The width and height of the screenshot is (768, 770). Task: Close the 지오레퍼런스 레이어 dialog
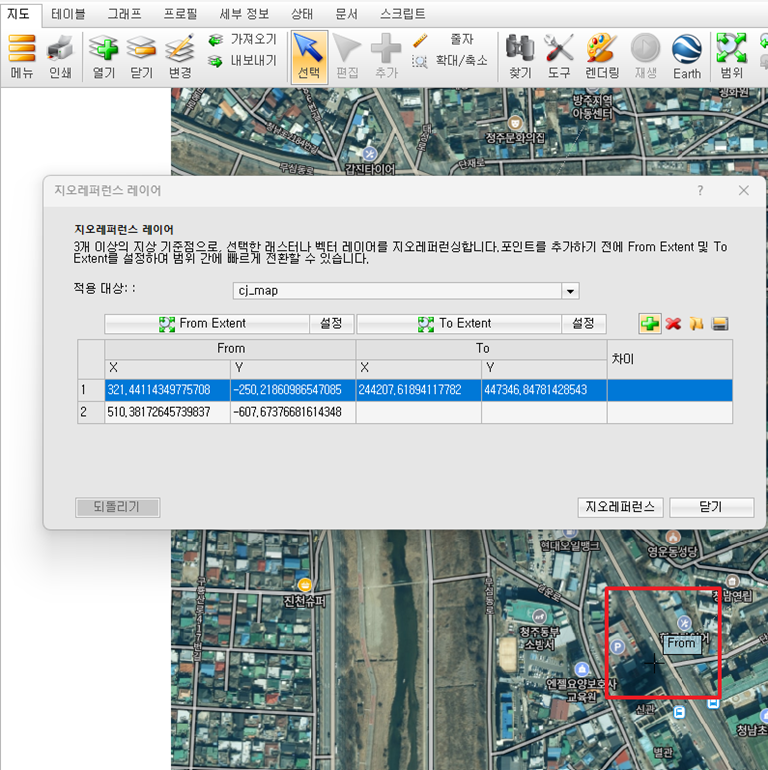click(x=743, y=191)
